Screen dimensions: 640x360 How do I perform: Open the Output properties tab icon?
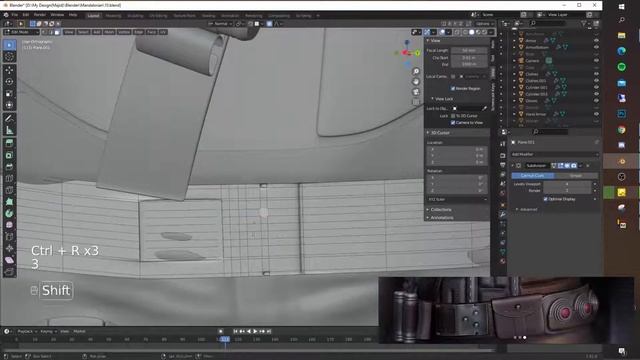(x=503, y=165)
